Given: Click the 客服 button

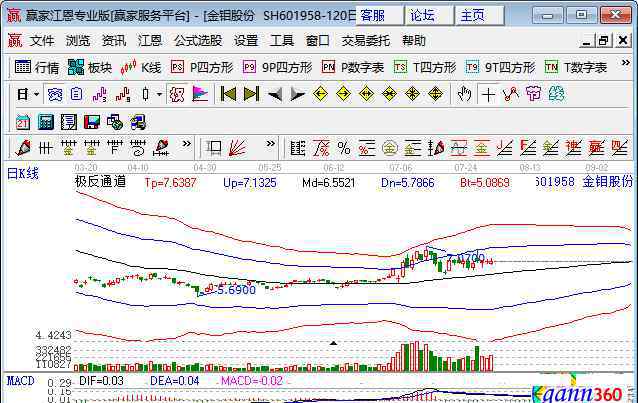Looking at the screenshot, I should coord(380,16).
